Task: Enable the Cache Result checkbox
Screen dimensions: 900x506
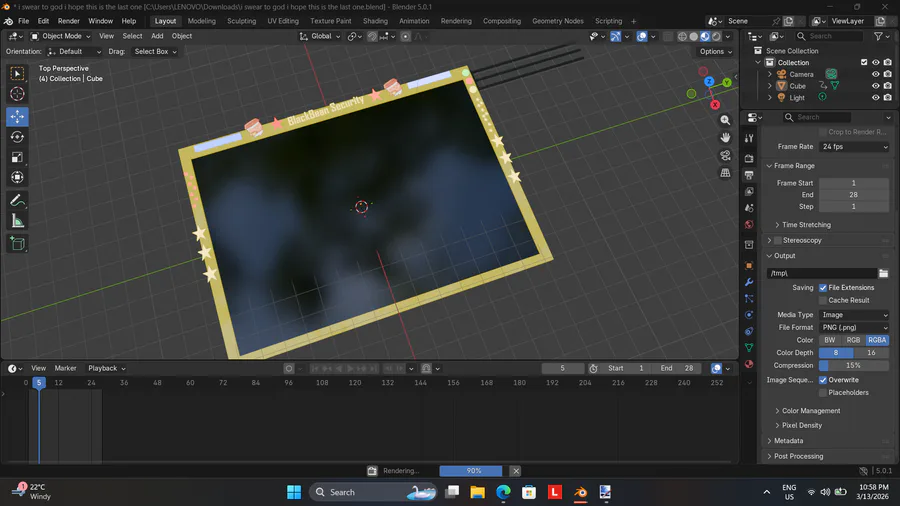Action: pos(823,300)
